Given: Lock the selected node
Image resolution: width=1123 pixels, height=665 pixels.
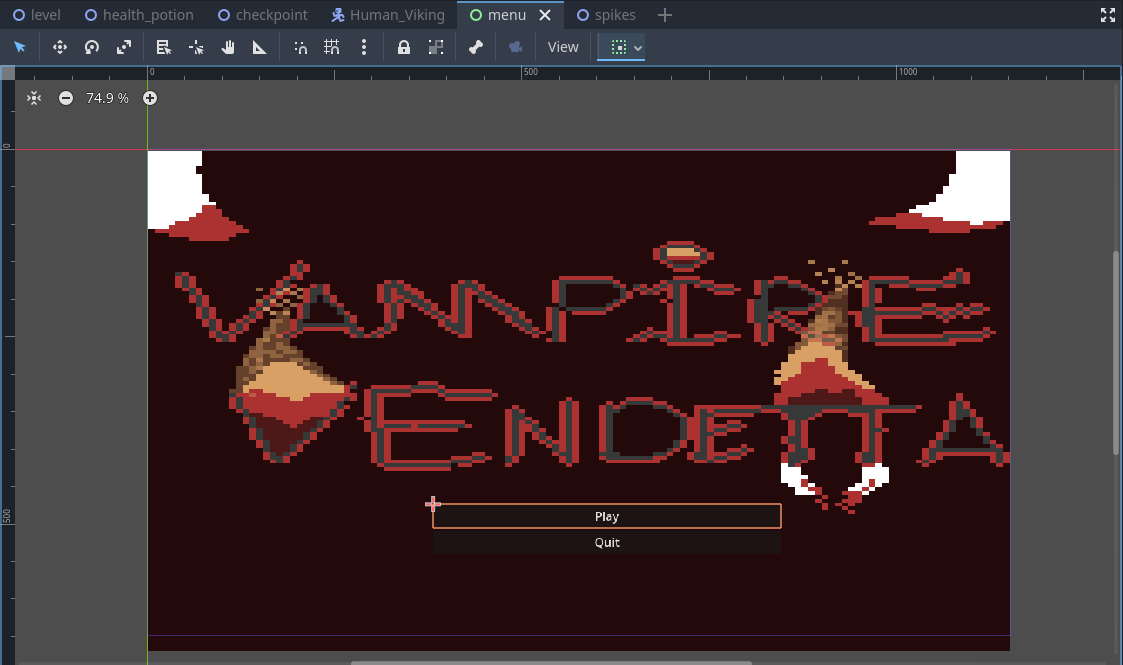Looking at the screenshot, I should (x=404, y=47).
